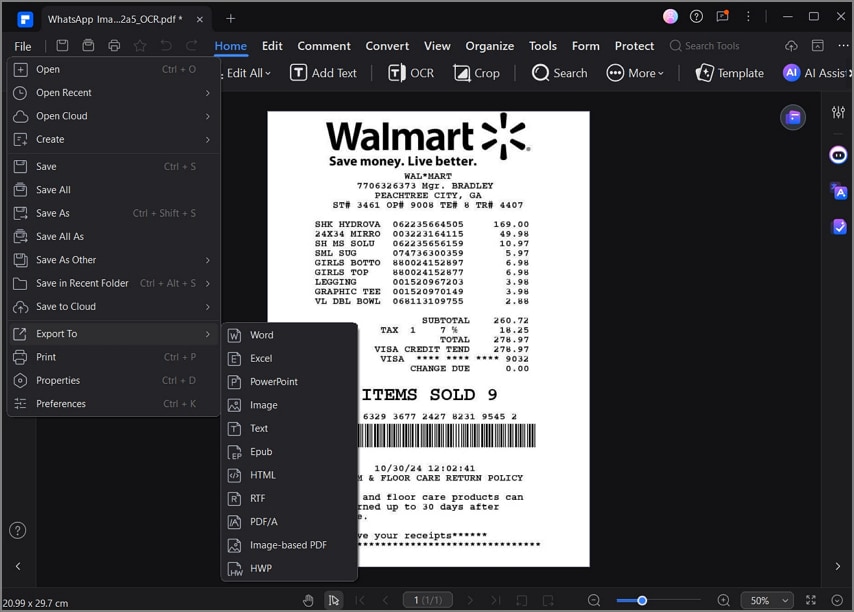
Task: Toggle full screen view icon
Action: (x=811, y=600)
